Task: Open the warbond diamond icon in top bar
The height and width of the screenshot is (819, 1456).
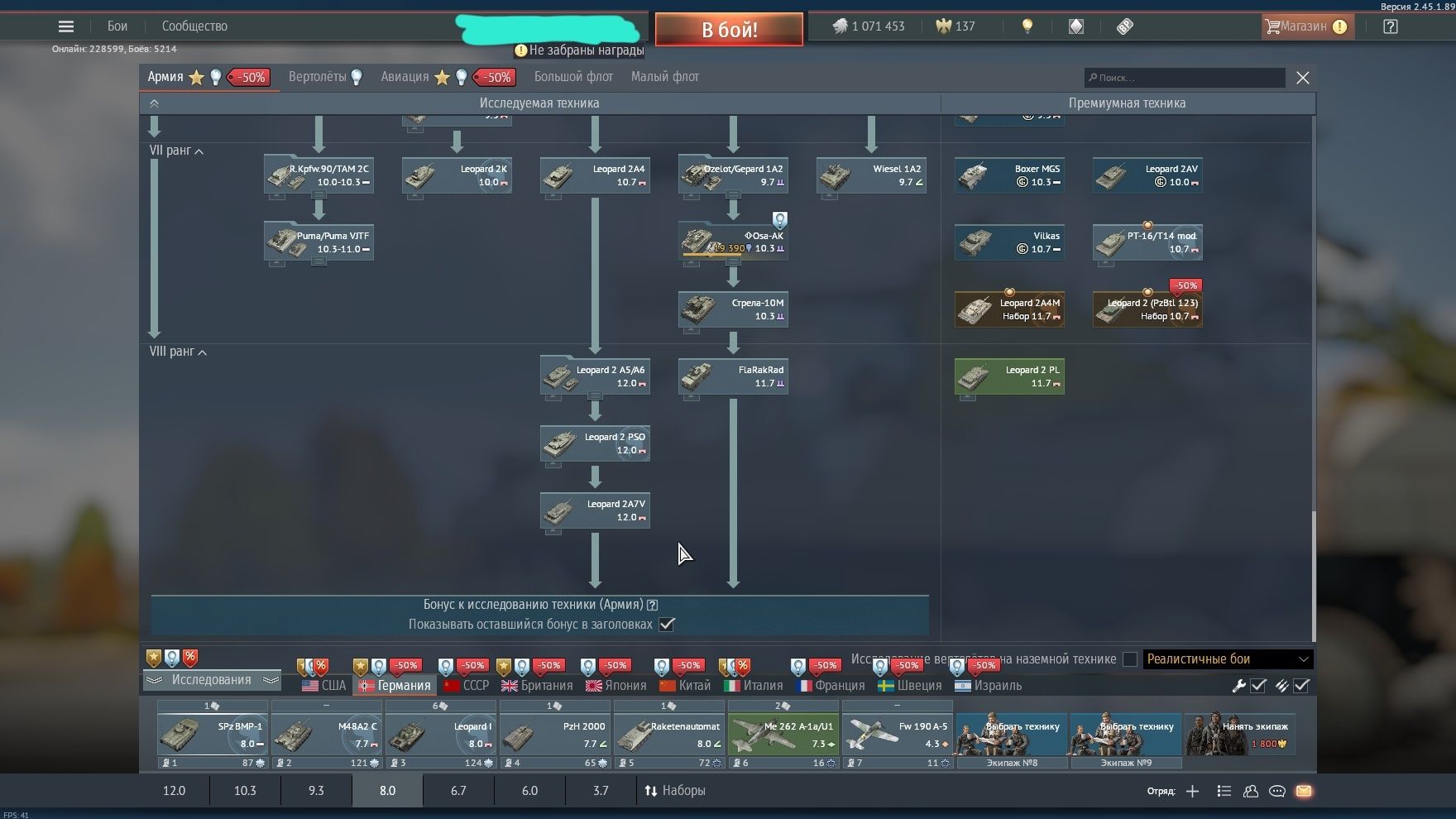Action: (1076, 26)
